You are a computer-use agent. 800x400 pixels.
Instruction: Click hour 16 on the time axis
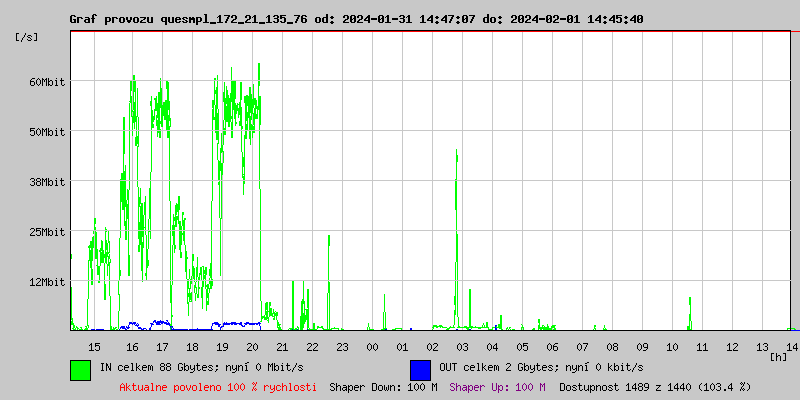(132, 346)
